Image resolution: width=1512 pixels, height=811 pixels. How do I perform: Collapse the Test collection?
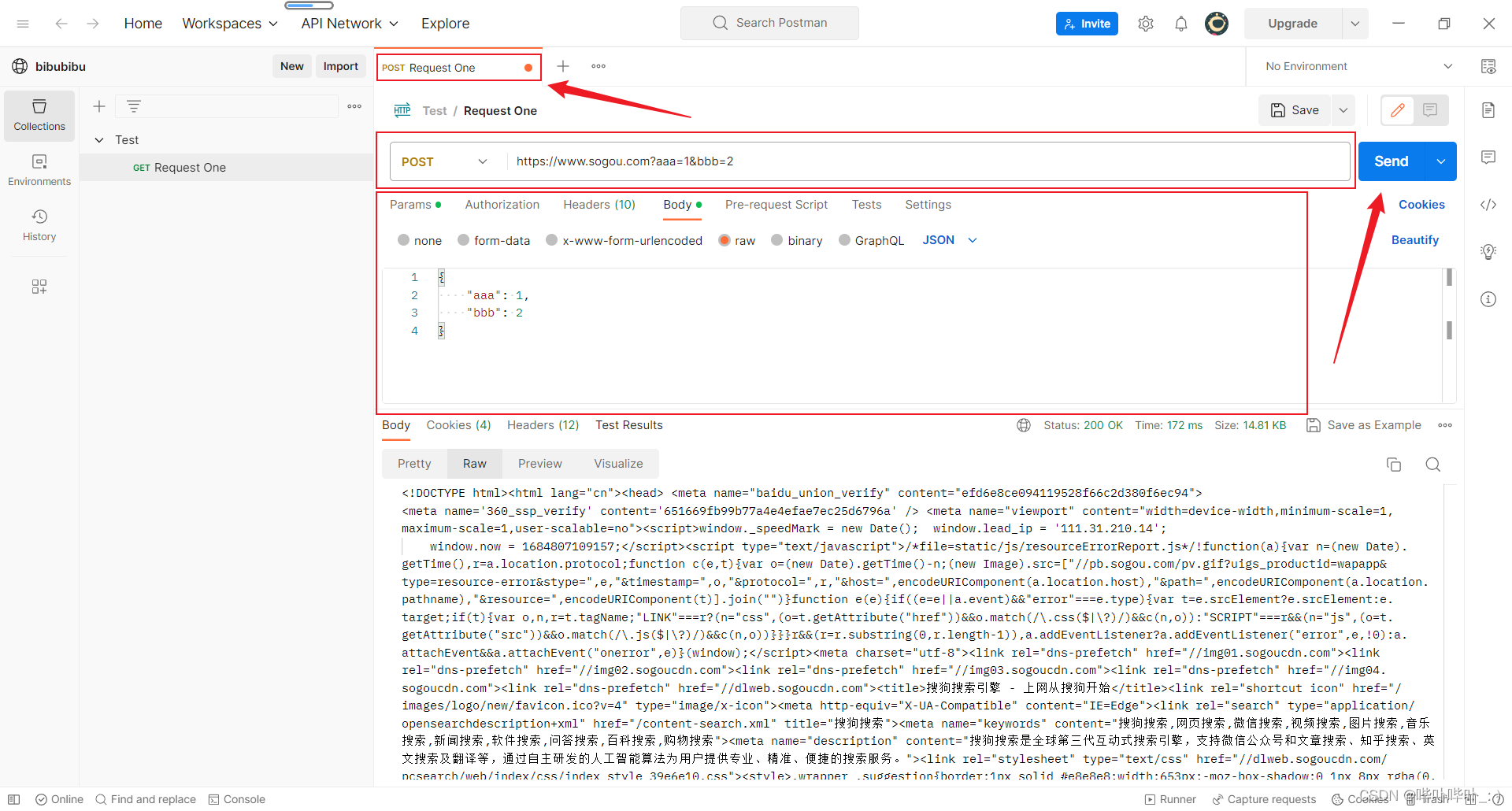coord(99,140)
